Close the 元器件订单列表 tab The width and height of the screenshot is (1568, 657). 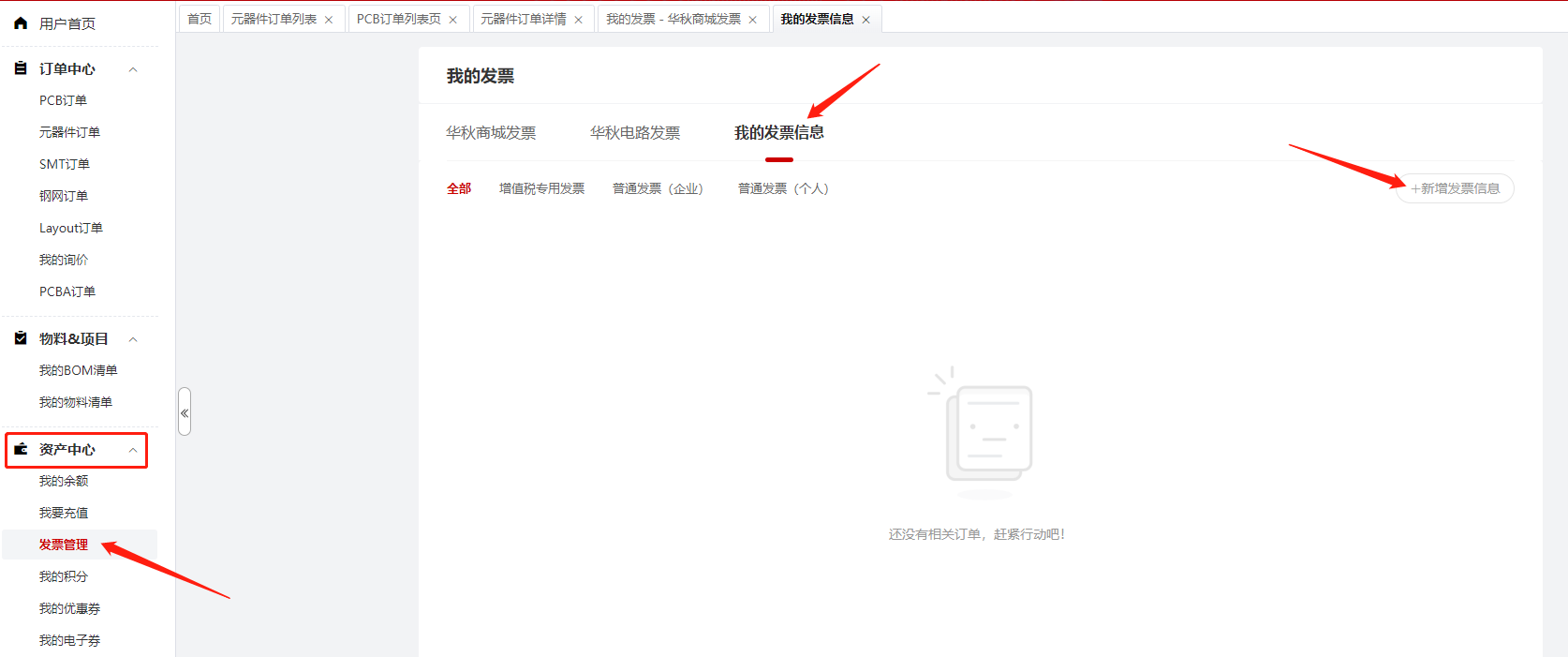329,20
